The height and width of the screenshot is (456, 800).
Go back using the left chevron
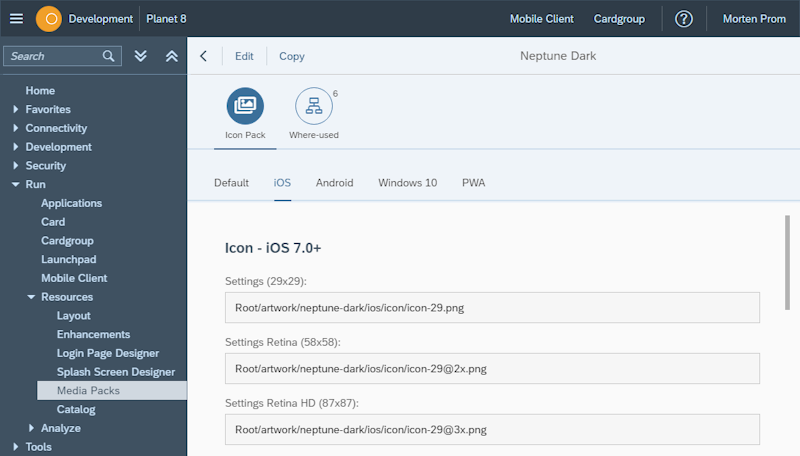[204, 56]
